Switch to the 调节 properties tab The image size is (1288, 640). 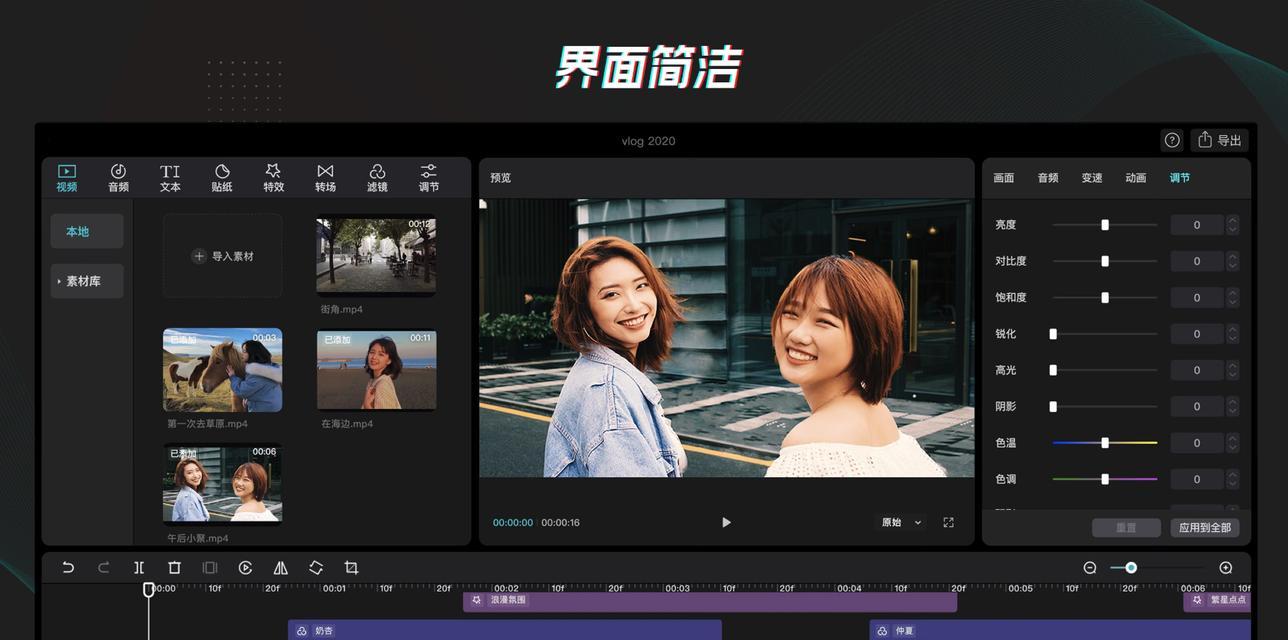(1180, 178)
